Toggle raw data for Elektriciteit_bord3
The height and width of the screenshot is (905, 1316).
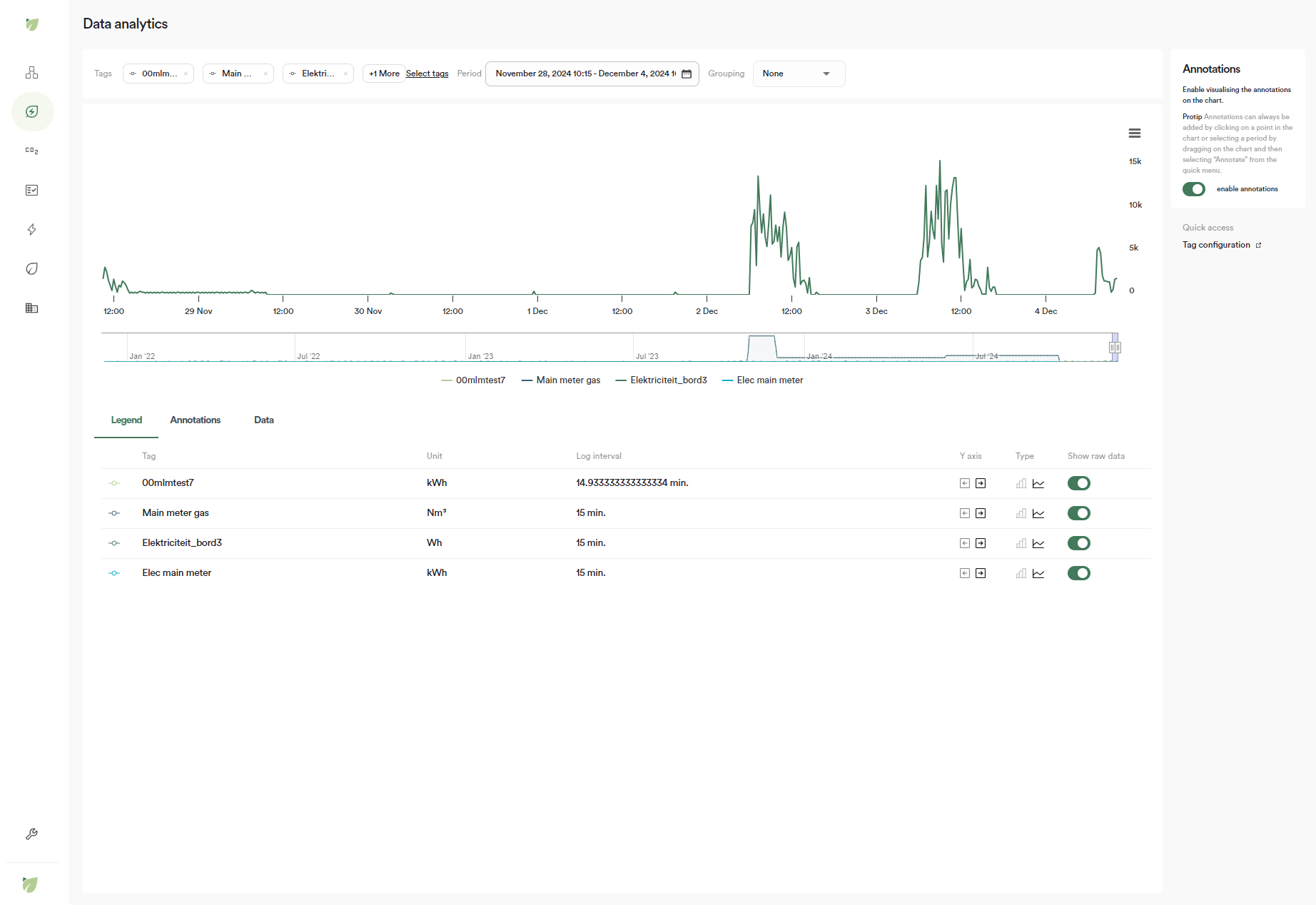[x=1079, y=544]
